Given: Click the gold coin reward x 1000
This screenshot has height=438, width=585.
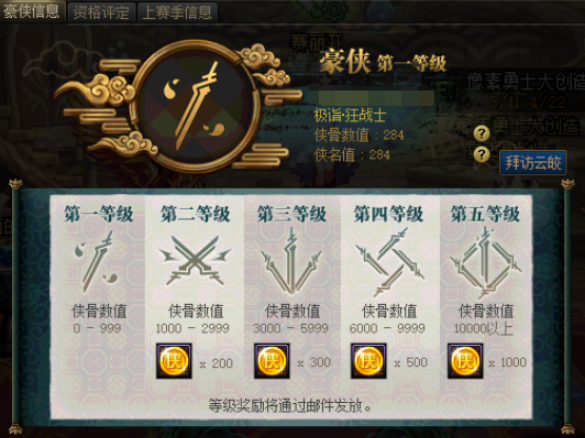Looking at the screenshot, I should (x=465, y=361).
